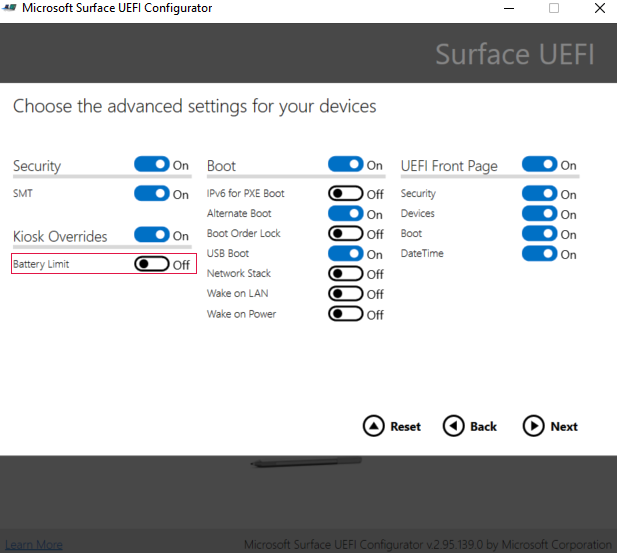Click the UEFI Front Page heading

(449, 166)
